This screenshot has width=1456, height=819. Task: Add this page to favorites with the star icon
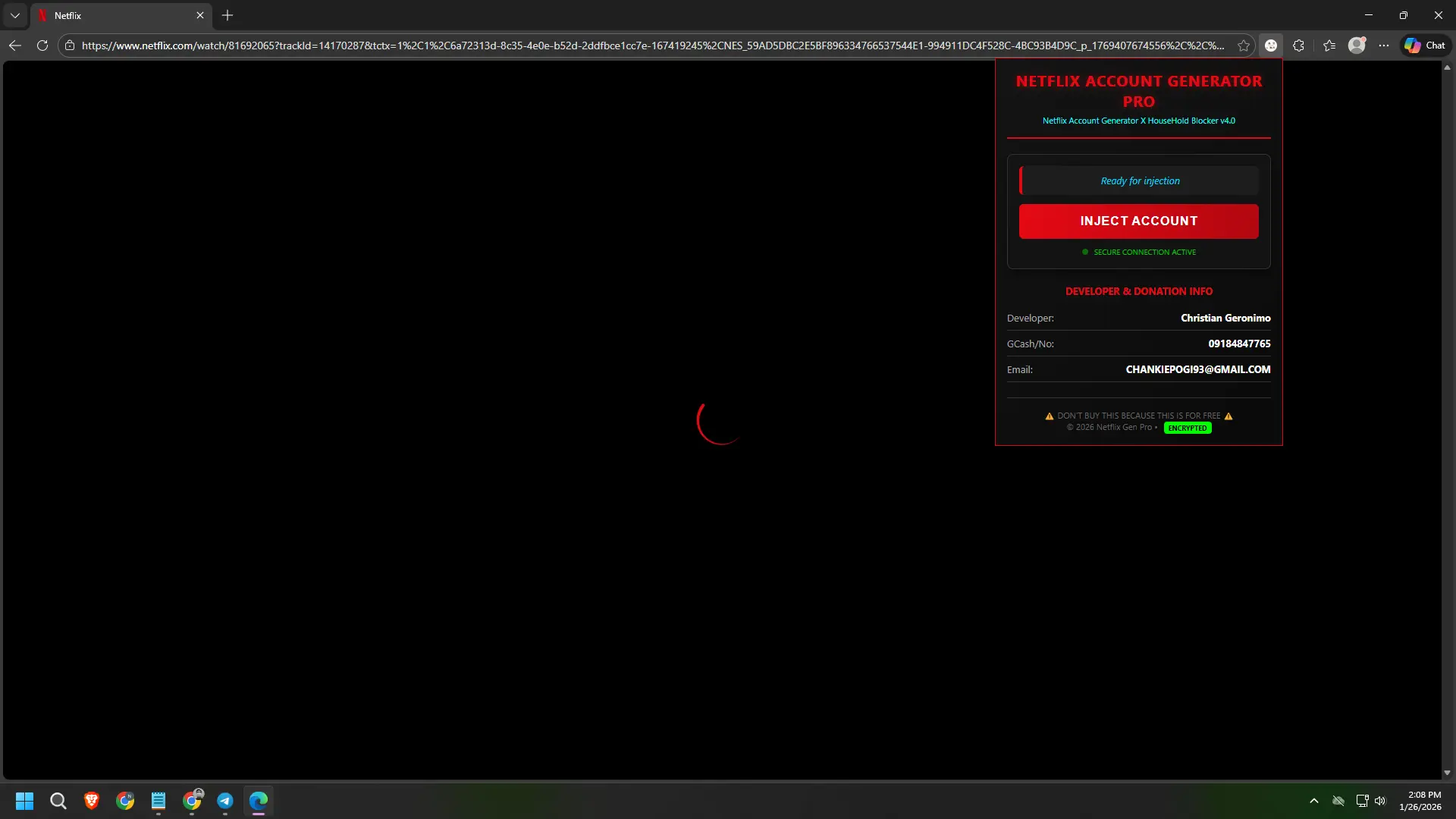1244,45
